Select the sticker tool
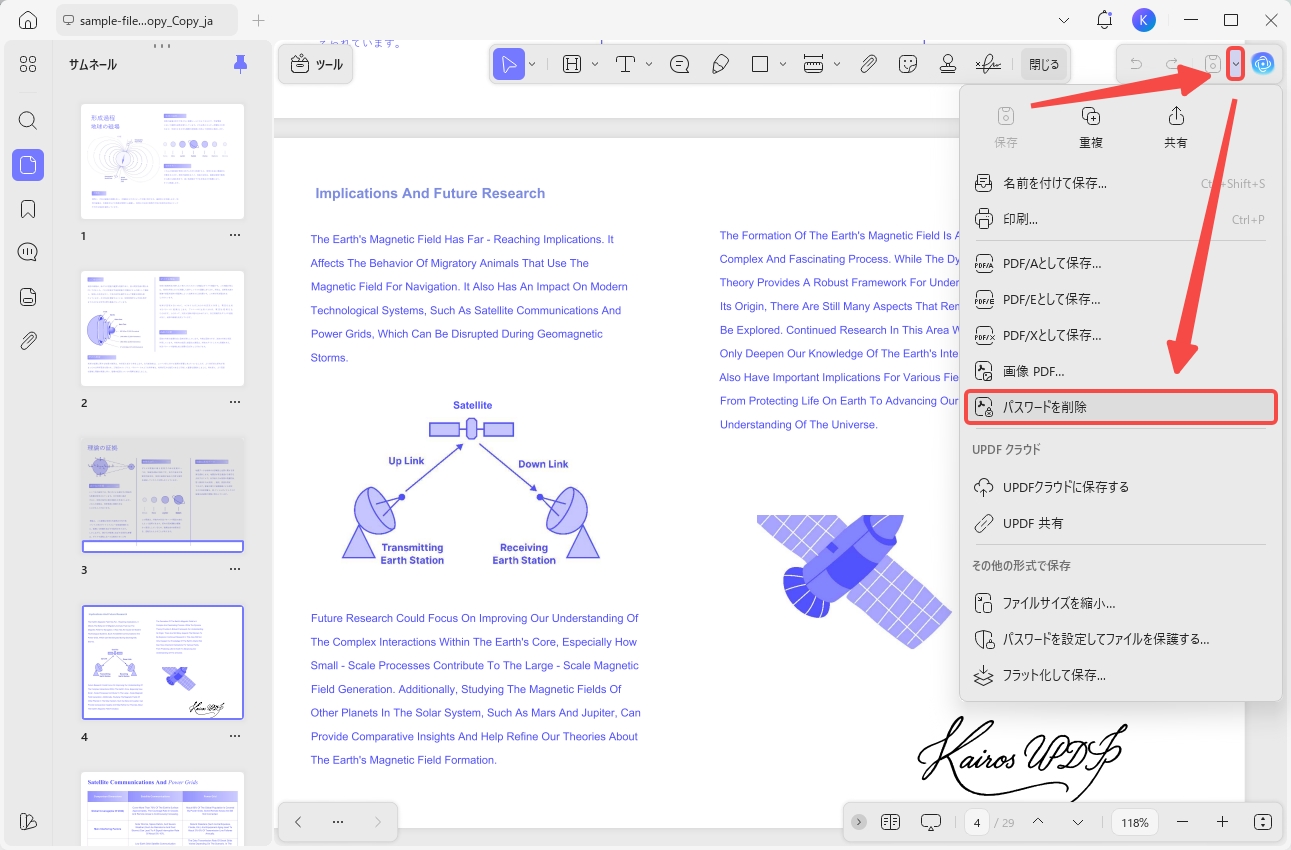 (908, 64)
